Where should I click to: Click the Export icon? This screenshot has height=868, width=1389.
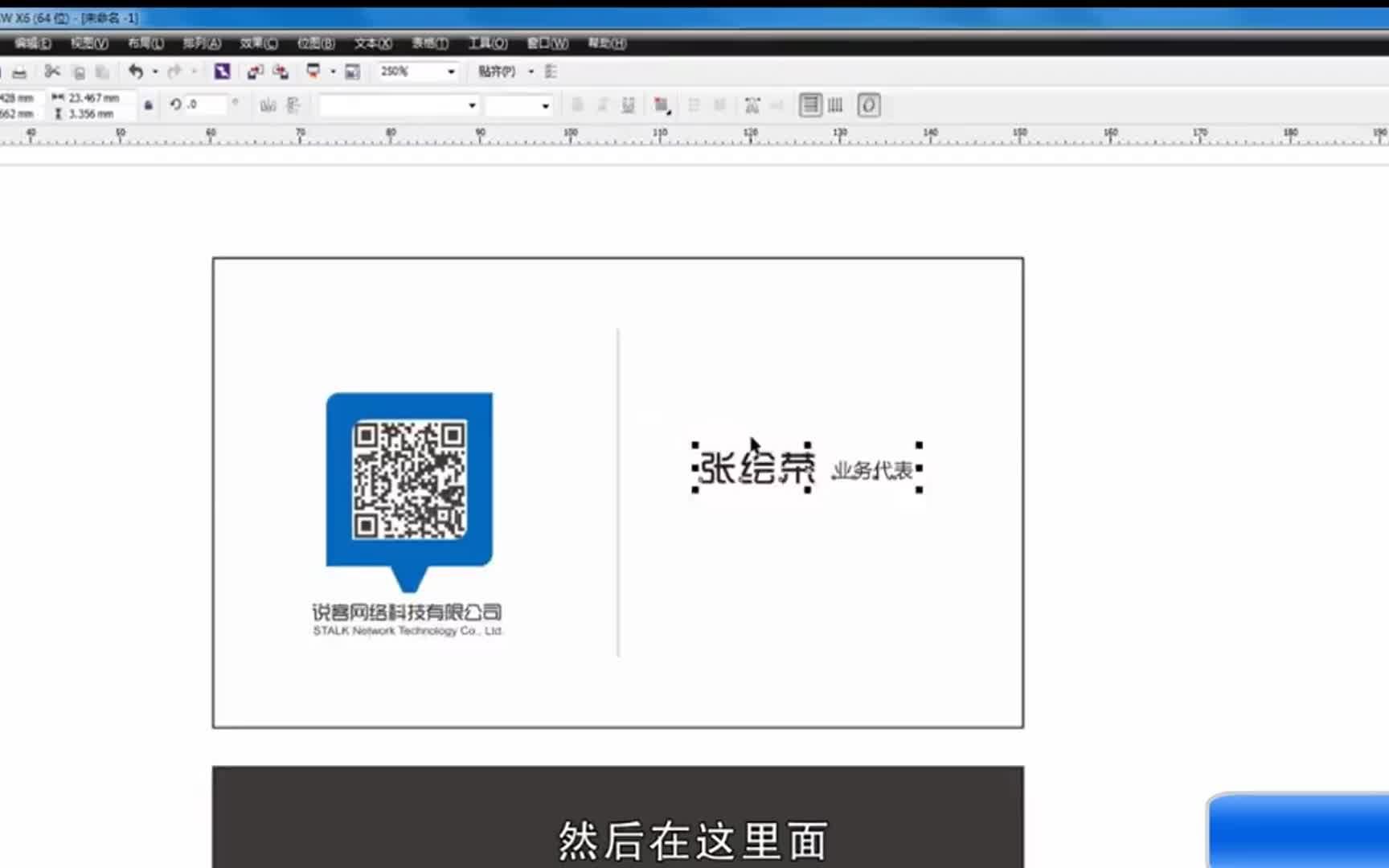tap(280, 72)
